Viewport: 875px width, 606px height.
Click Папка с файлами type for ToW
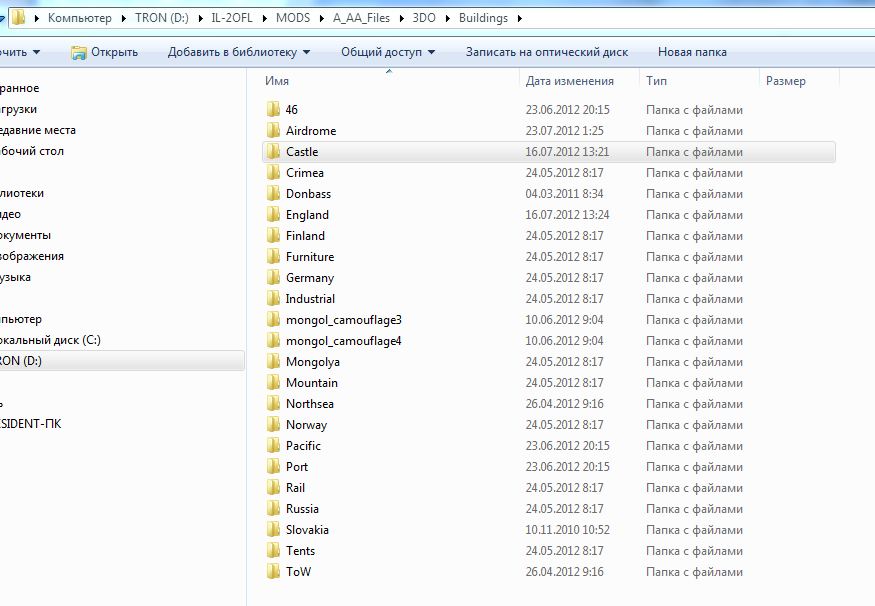(x=694, y=571)
